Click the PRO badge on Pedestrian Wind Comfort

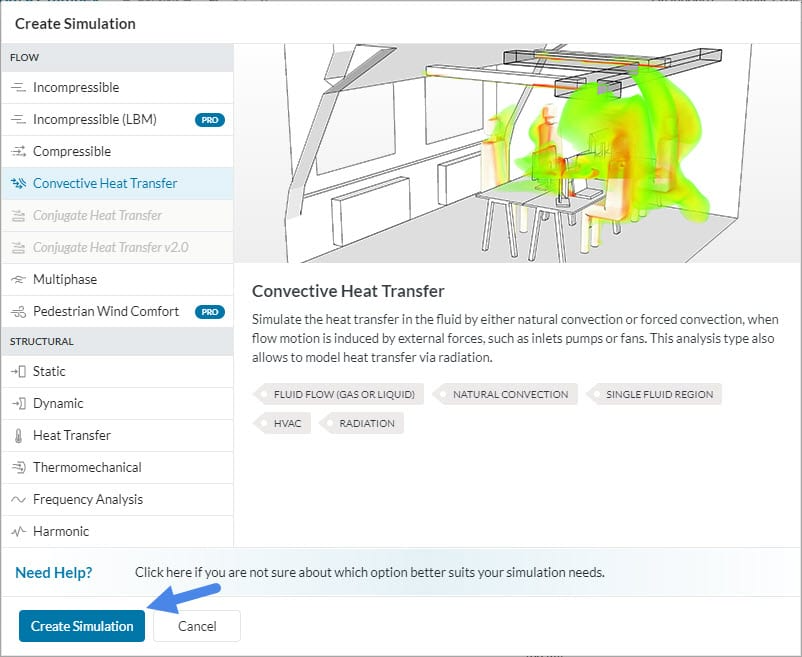[x=208, y=311]
